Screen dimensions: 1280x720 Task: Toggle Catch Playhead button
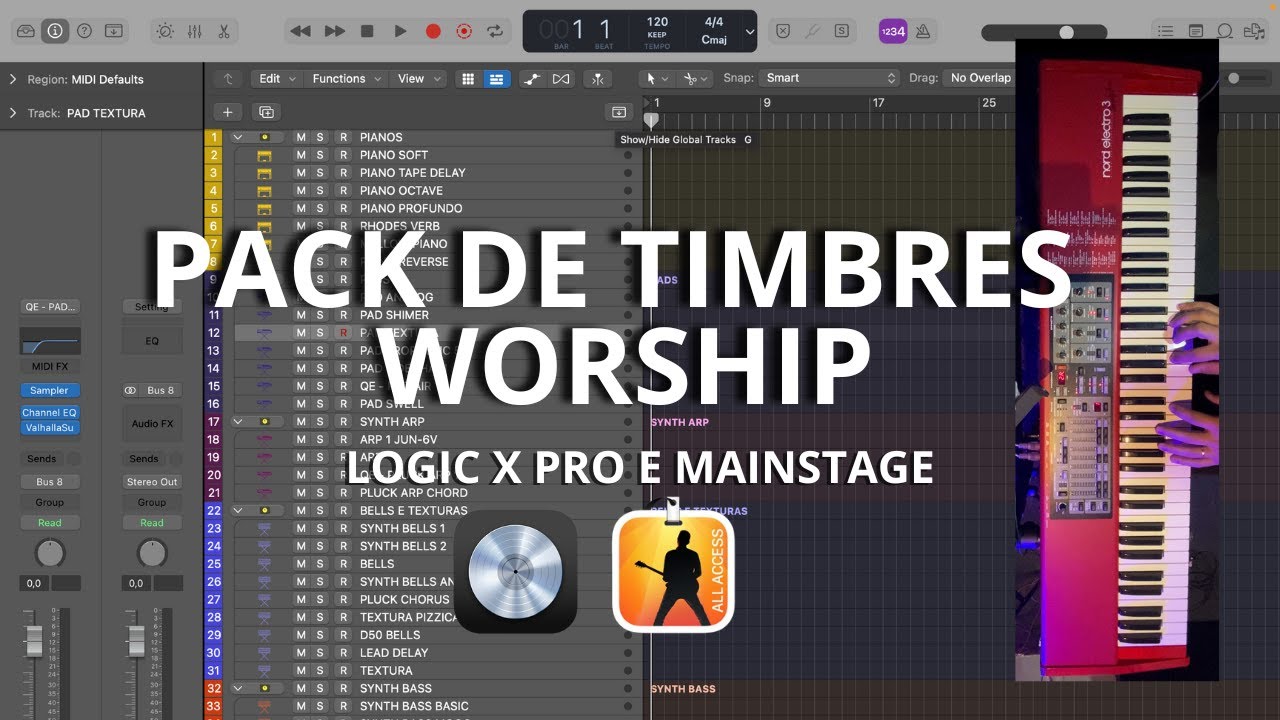point(598,79)
